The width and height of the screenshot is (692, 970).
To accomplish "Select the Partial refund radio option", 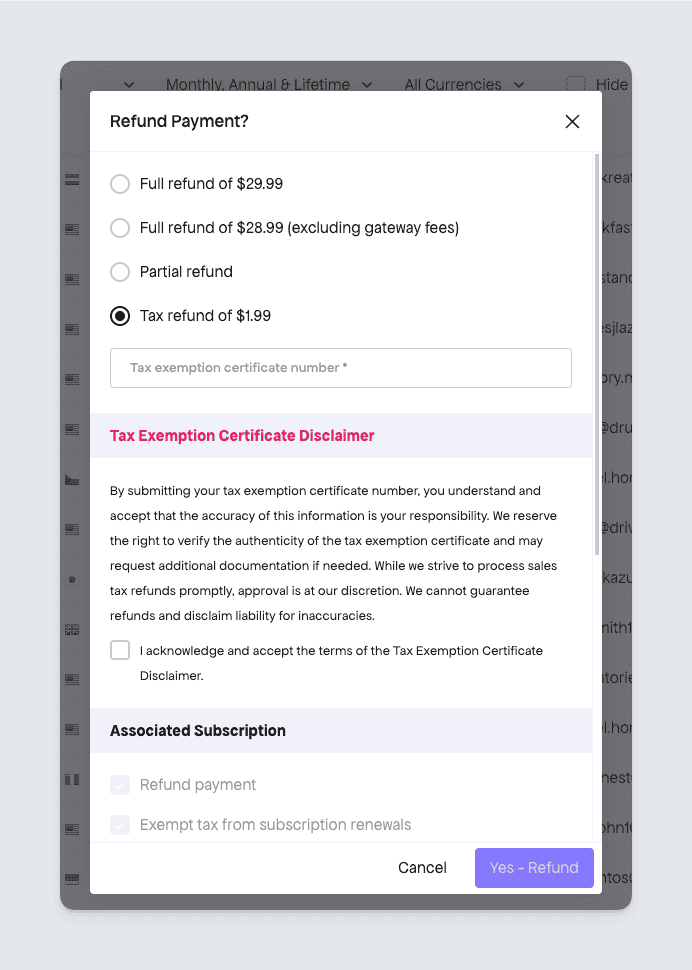I will (120, 272).
